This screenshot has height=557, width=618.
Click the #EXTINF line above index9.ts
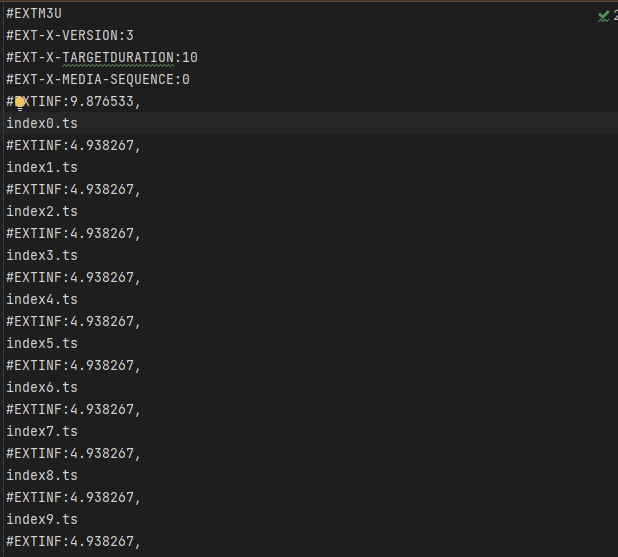[x=73, y=497]
